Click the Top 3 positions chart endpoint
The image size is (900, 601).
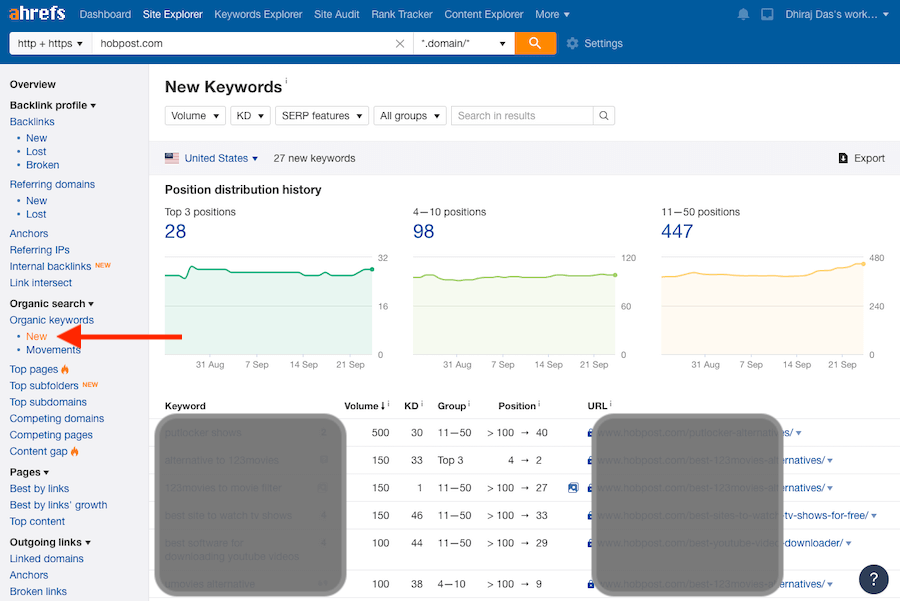coord(372,269)
